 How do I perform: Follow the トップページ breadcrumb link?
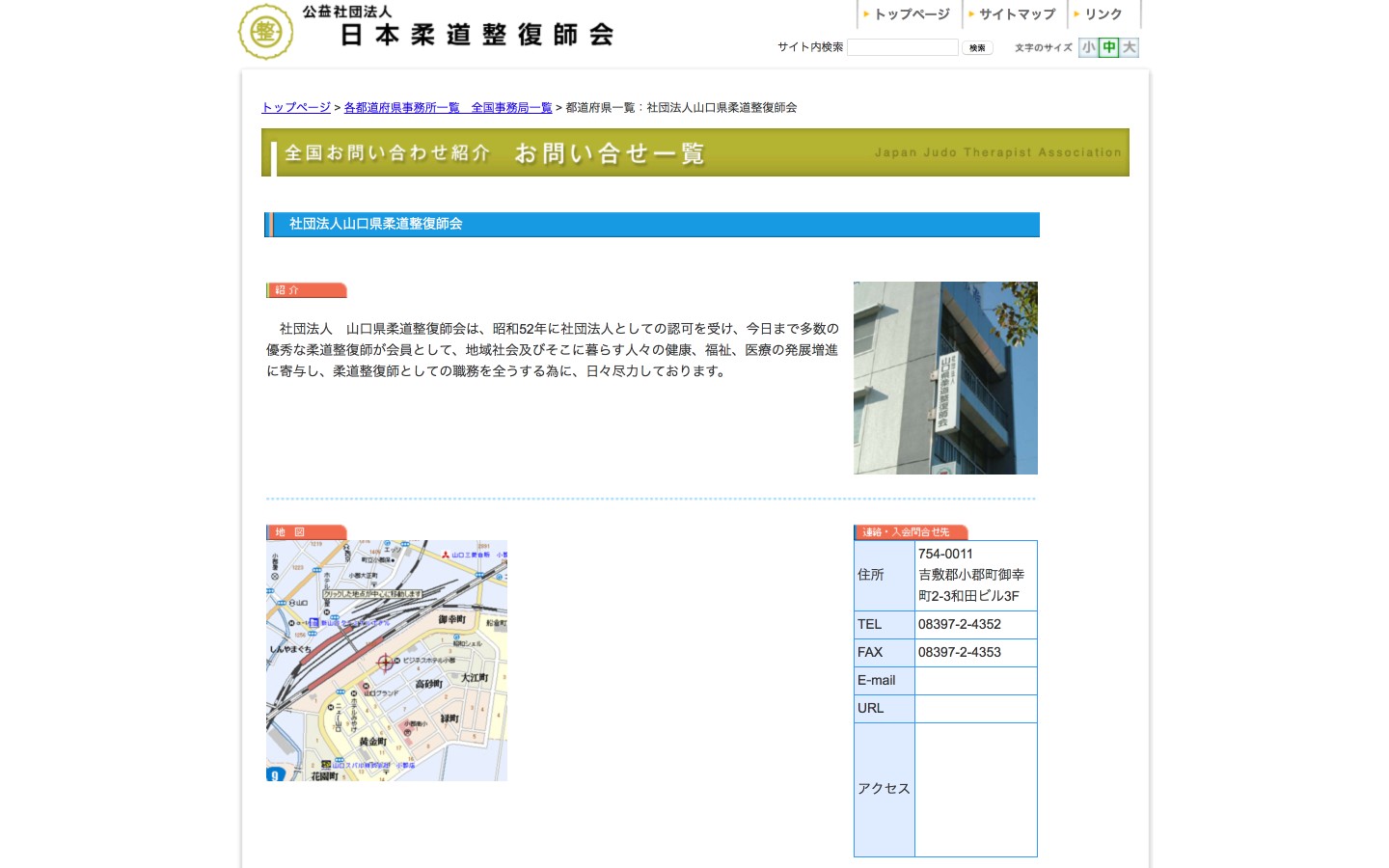pos(296,107)
